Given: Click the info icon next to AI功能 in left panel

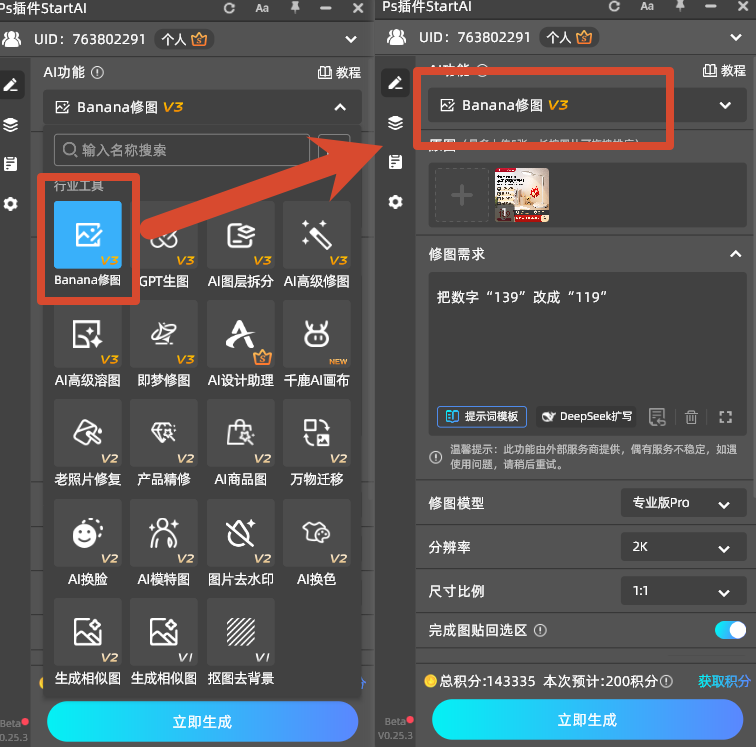Looking at the screenshot, I should click(x=97, y=72).
